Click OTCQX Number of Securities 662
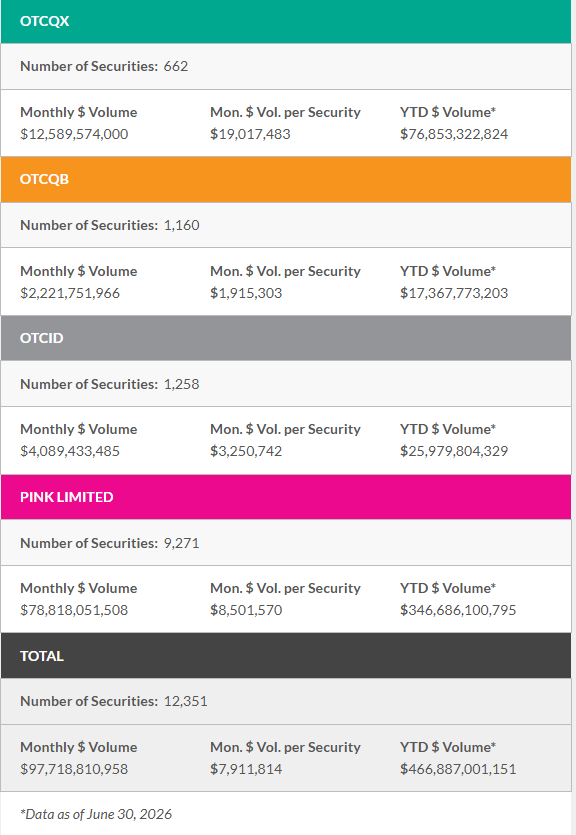Viewport: 576px width, 835px height. pos(176,66)
